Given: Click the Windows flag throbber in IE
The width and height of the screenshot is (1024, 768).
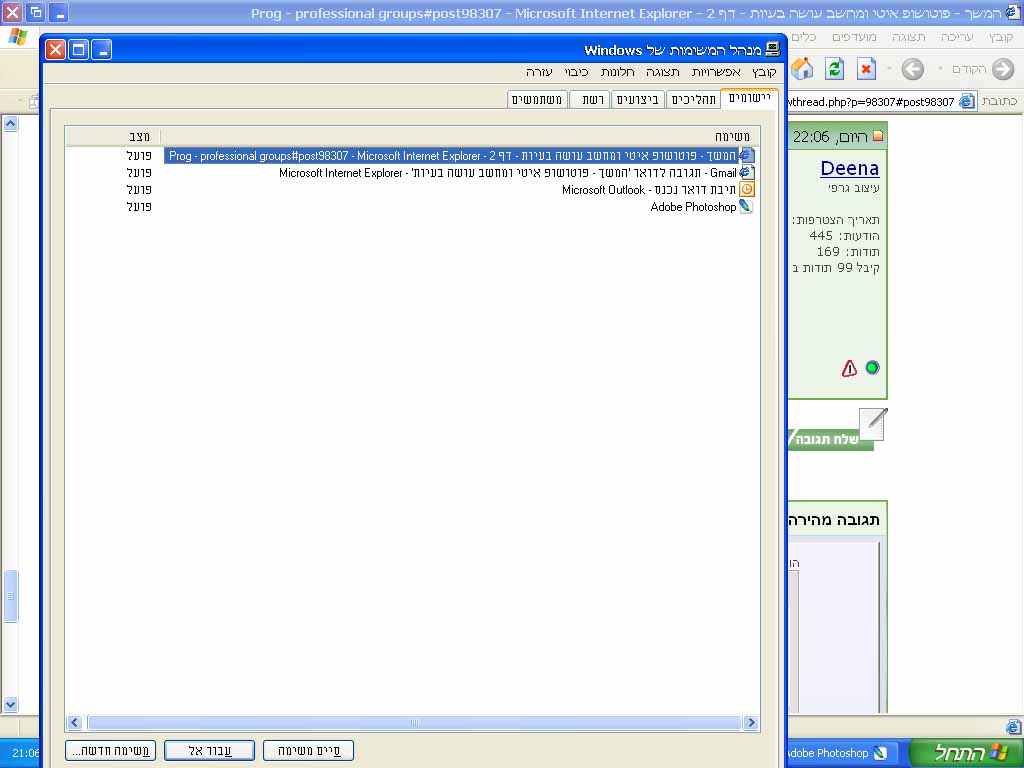Looking at the screenshot, I should [18, 37].
